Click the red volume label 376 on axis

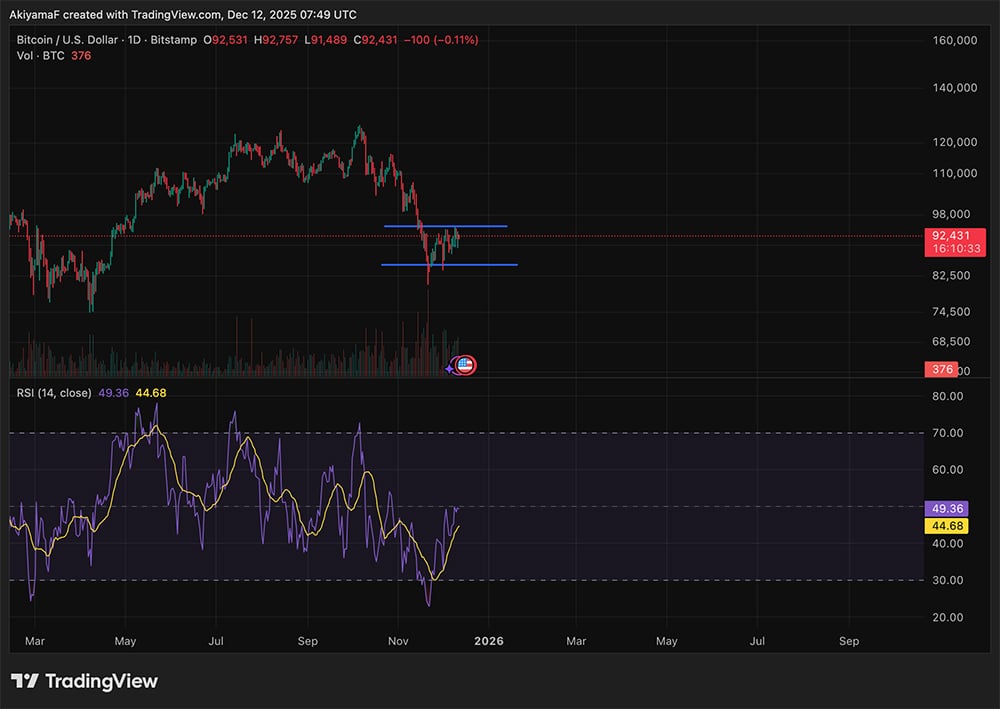click(943, 370)
